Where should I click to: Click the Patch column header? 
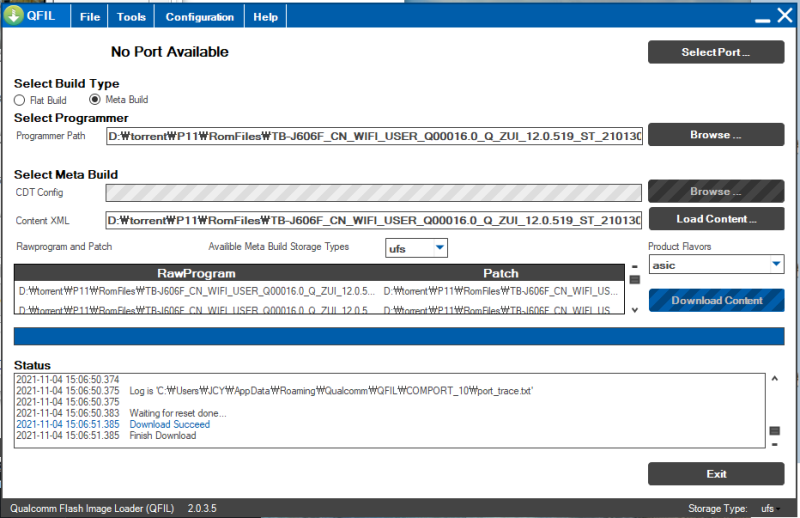coord(501,273)
